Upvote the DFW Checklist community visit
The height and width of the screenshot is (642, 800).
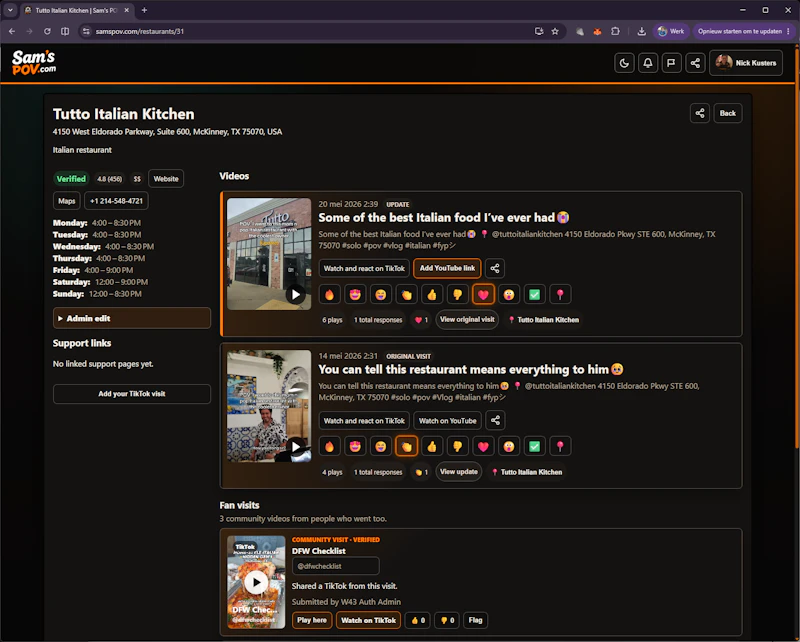[x=418, y=621]
